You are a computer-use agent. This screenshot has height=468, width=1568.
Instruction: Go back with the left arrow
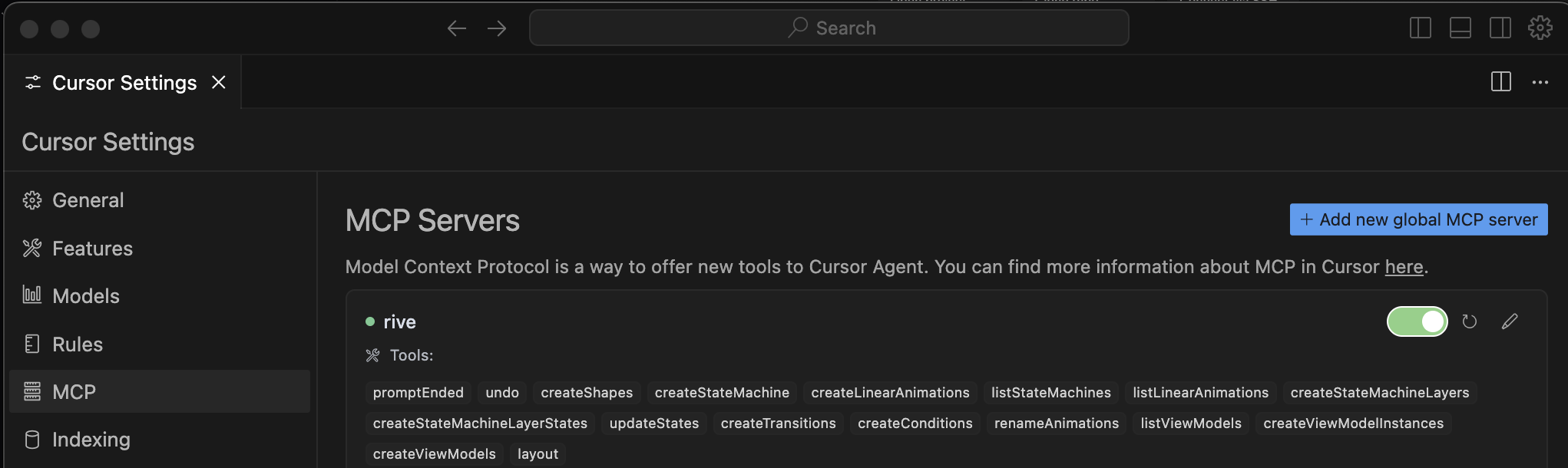pyautogui.click(x=457, y=28)
